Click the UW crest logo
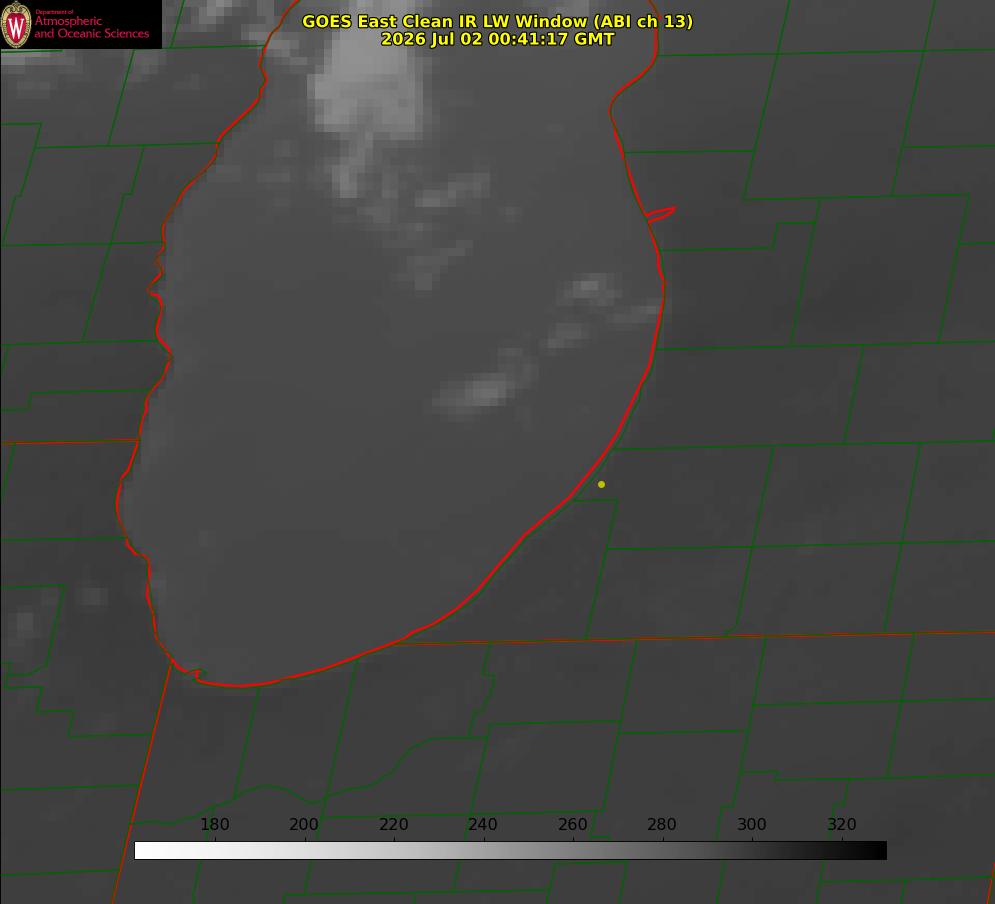 (x=16, y=24)
